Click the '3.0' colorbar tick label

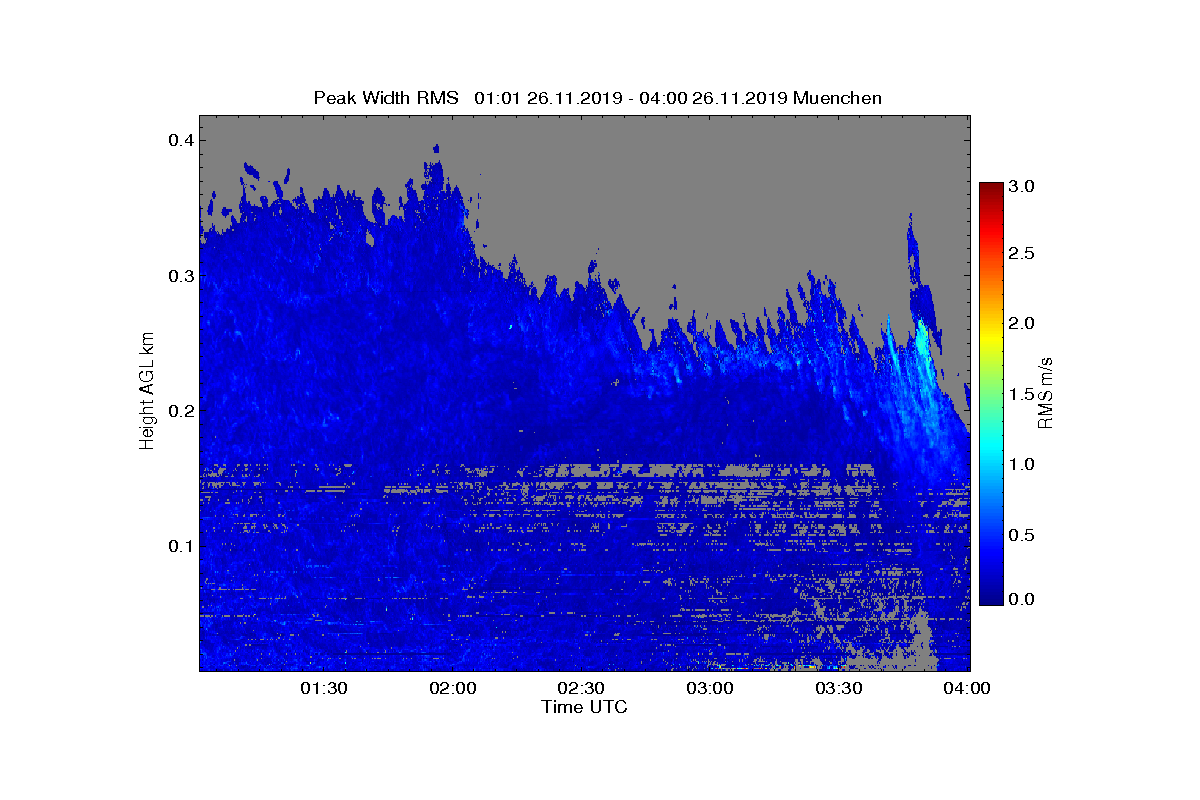coord(1021,187)
